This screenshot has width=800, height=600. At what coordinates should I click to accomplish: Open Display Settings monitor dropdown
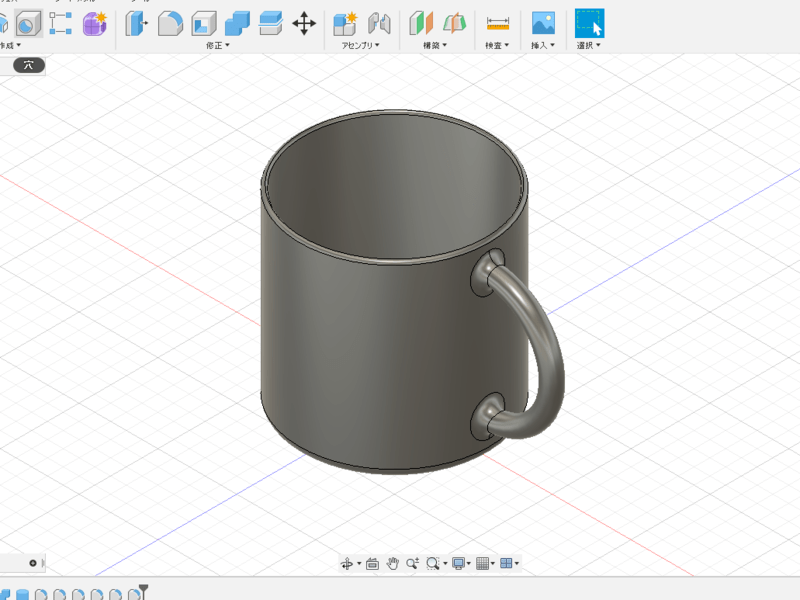click(x=461, y=564)
